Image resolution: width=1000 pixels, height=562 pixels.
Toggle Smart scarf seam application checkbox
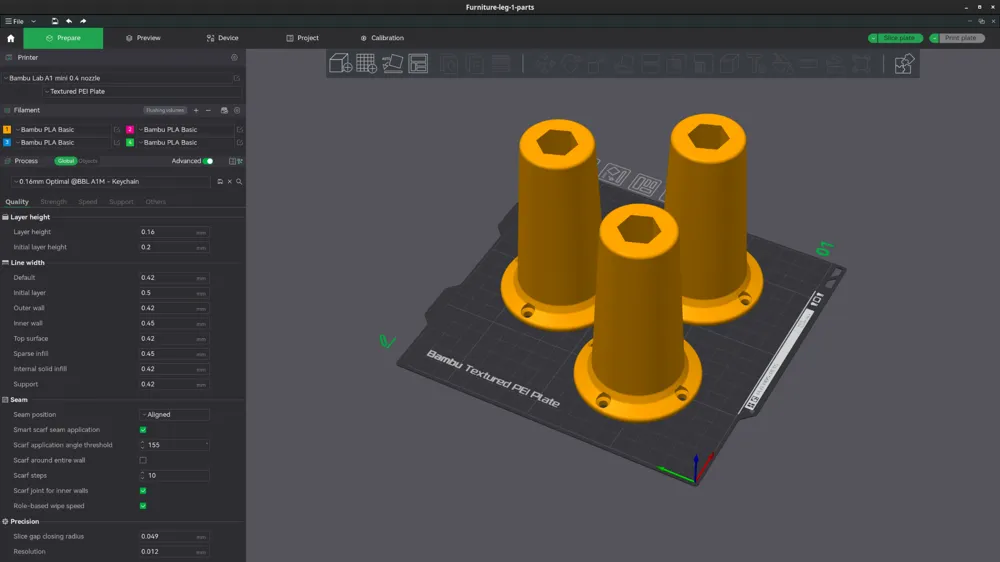[x=143, y=430]
